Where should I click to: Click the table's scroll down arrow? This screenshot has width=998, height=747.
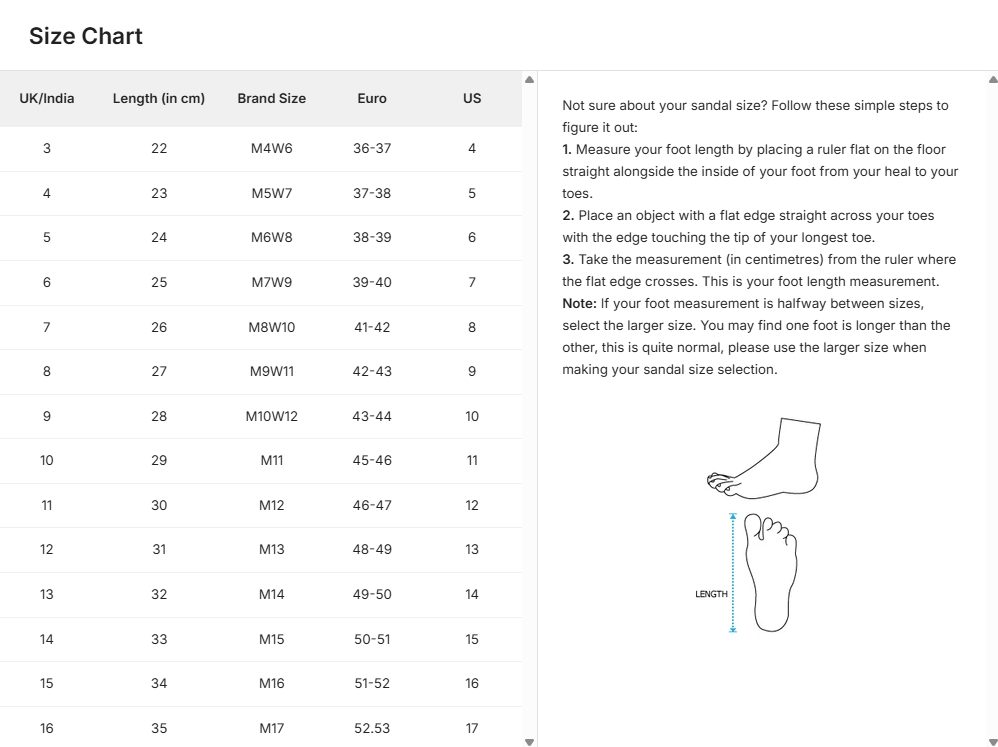pos(529,741)
